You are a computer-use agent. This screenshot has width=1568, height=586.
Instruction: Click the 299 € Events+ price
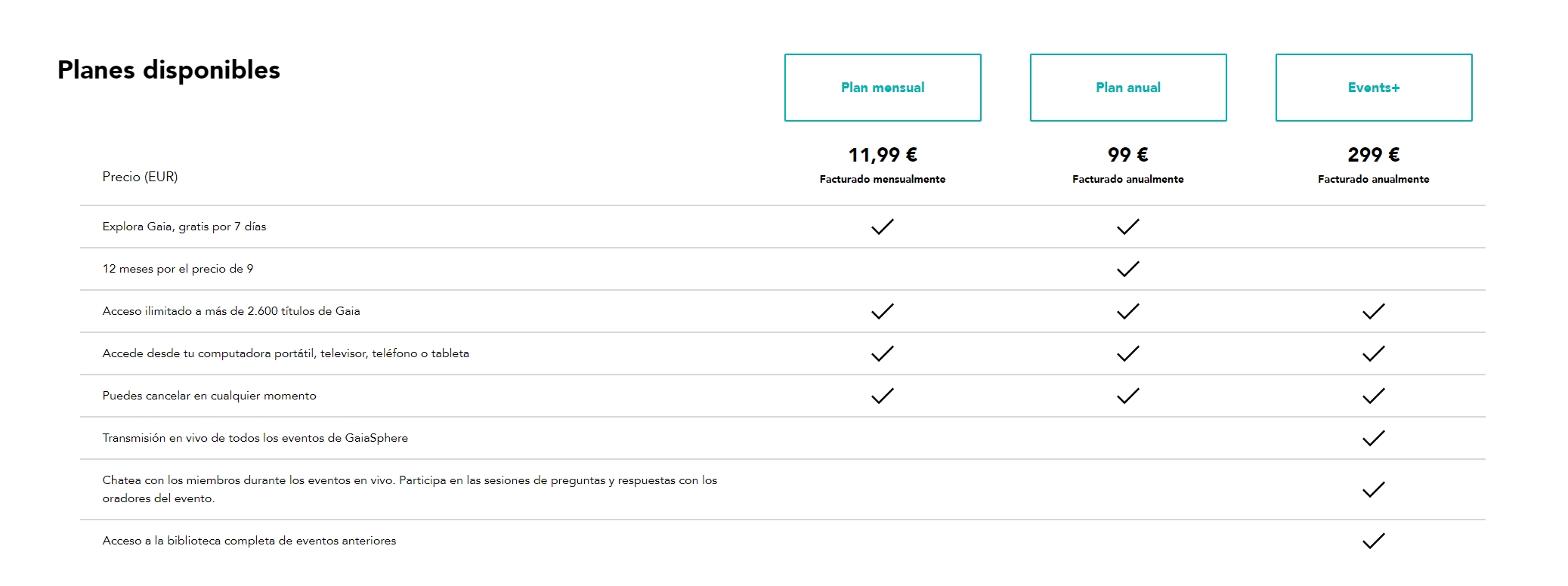click(1374, 155)
